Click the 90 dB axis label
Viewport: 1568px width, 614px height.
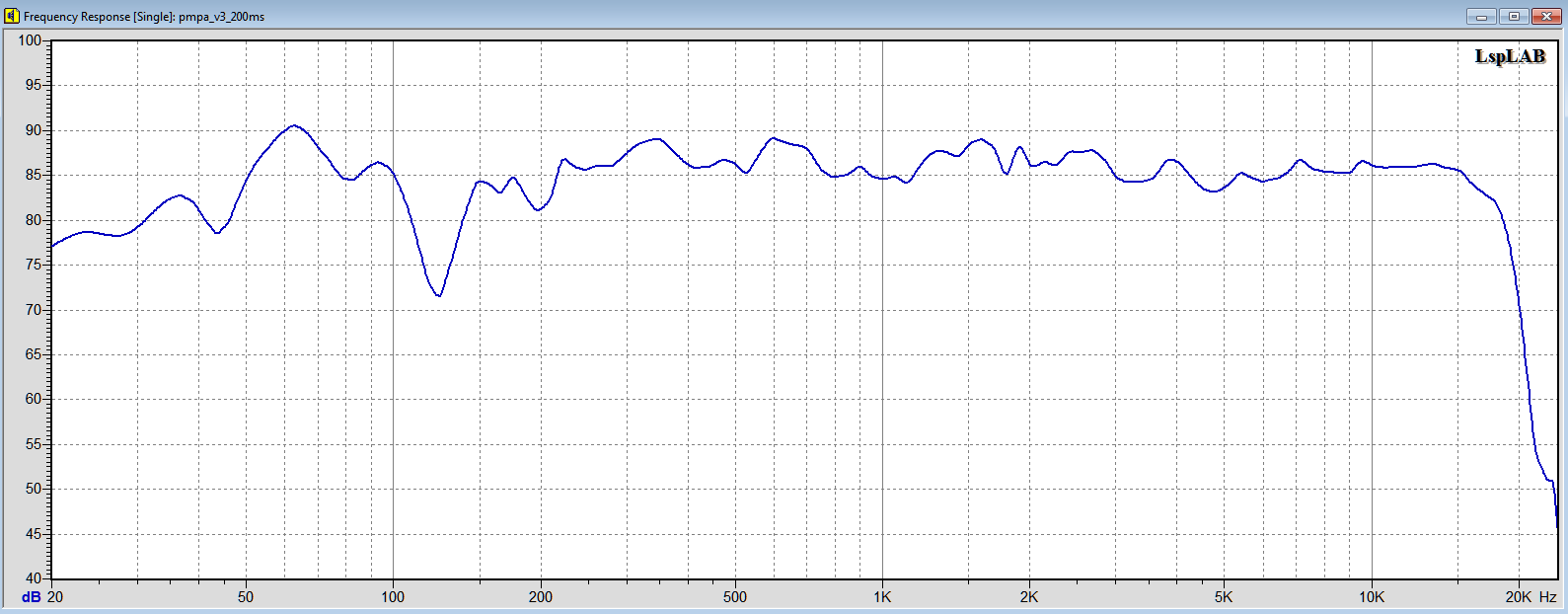click(33, 130)
